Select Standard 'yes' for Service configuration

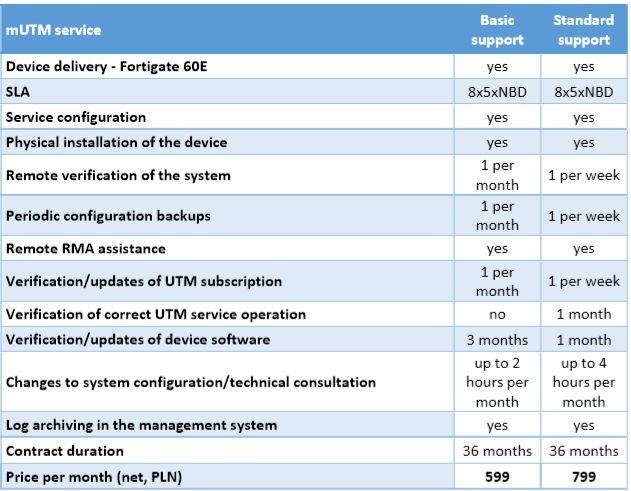point(584,118)
